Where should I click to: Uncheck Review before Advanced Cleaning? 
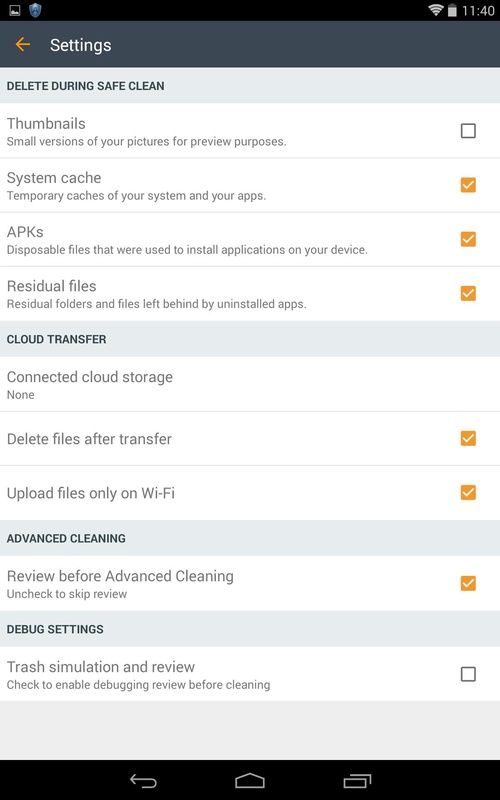[468, 583]
